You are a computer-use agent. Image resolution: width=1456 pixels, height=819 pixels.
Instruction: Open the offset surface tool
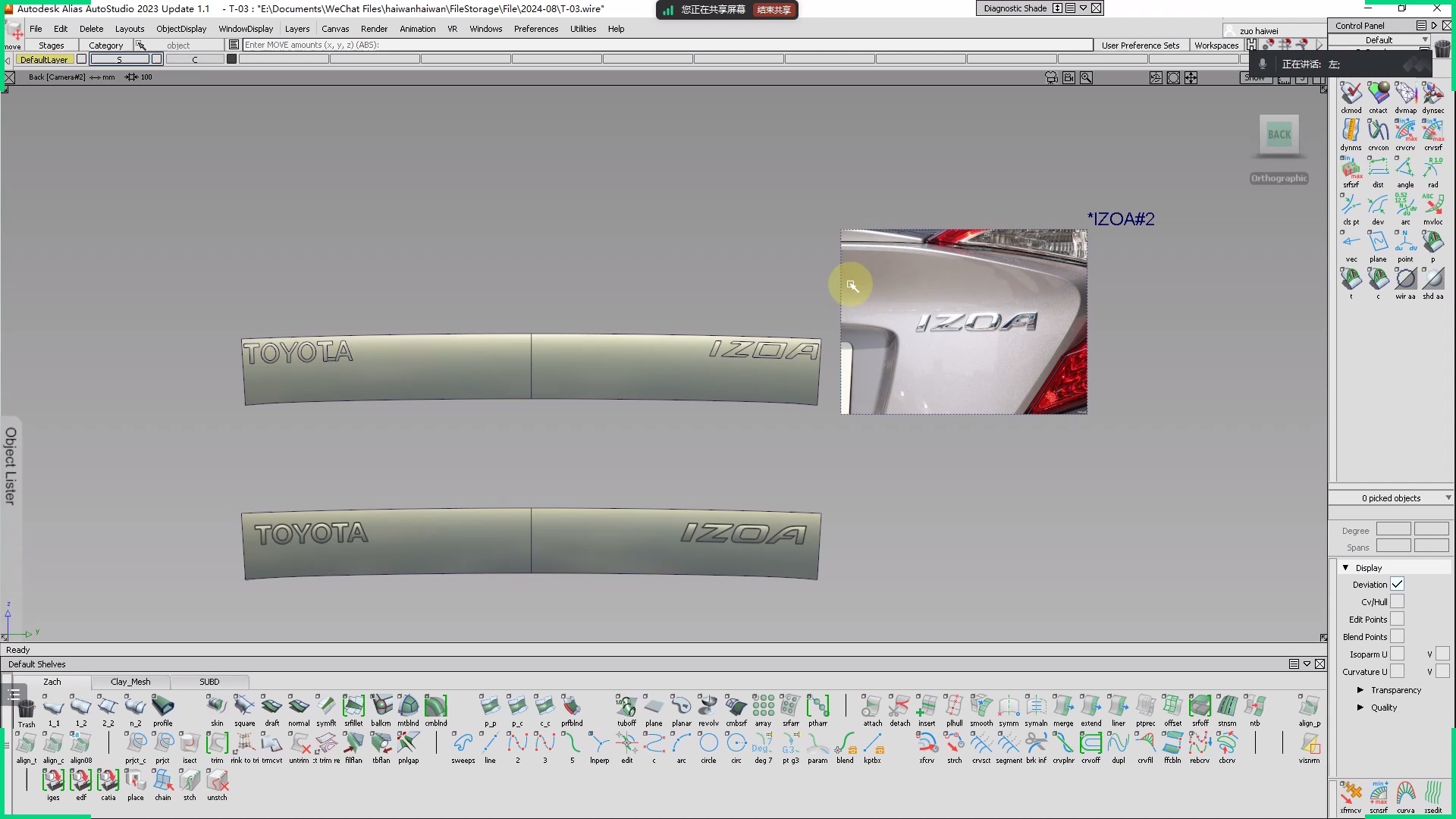(1172, 707)
